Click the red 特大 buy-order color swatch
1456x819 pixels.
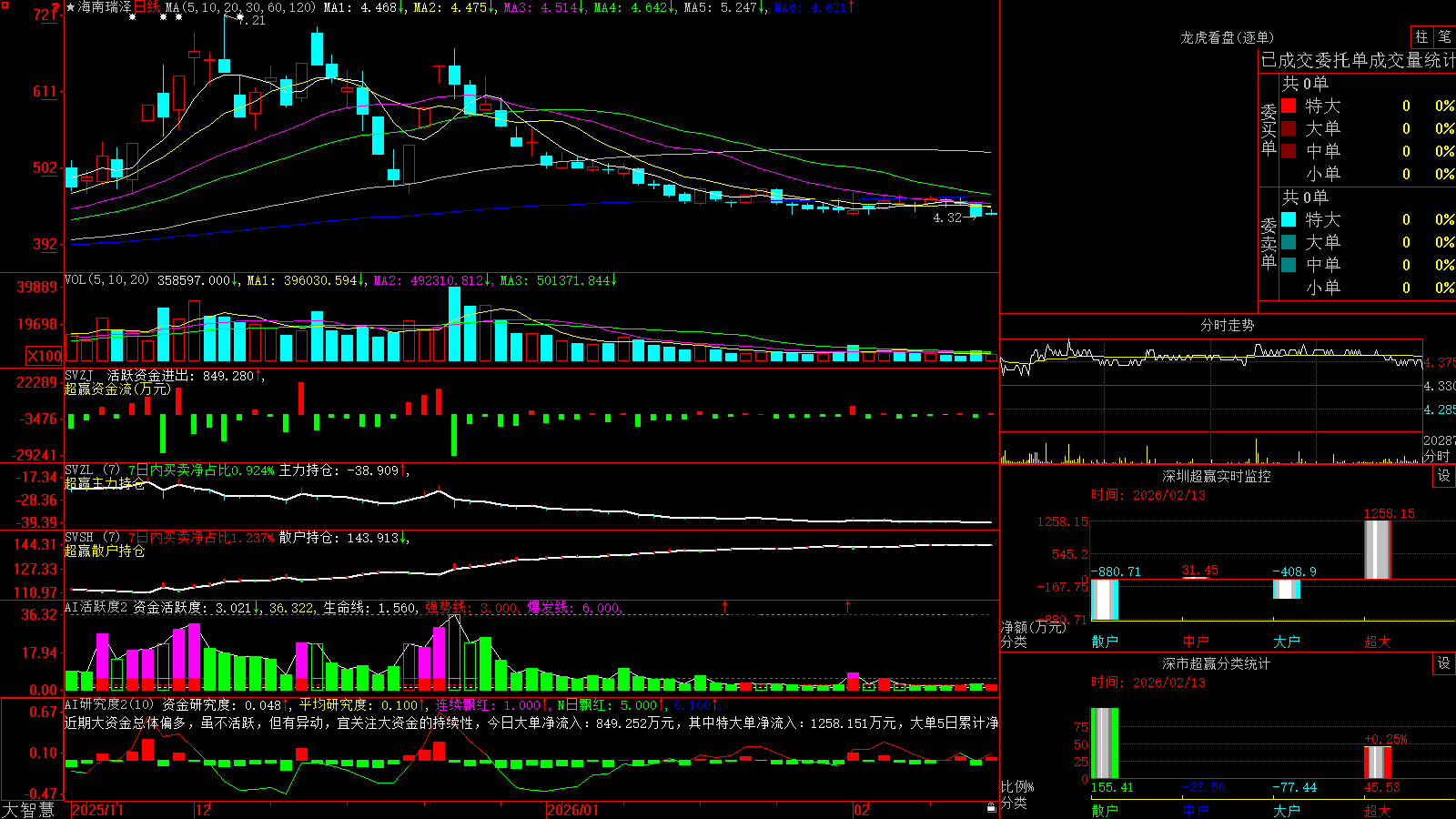point(1289,106)
